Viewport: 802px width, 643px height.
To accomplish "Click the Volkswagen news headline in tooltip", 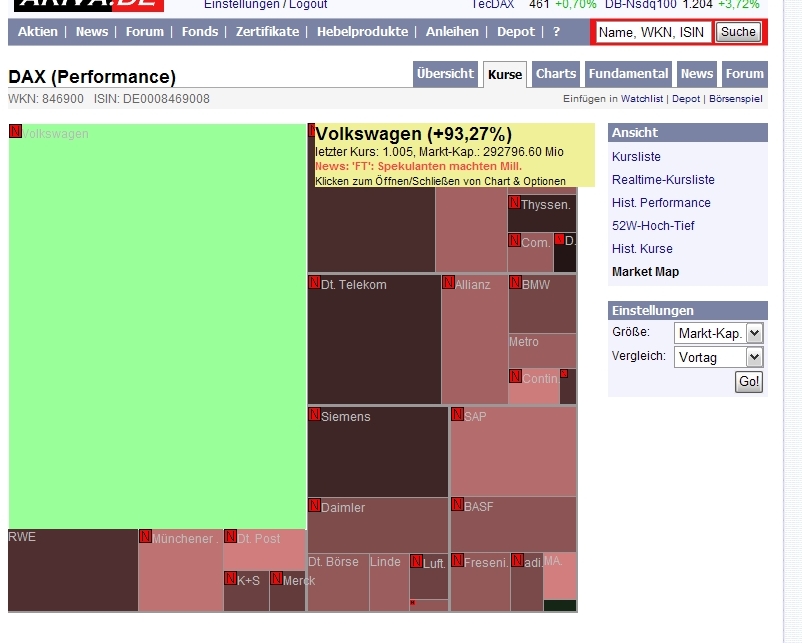I will (418, 166).
